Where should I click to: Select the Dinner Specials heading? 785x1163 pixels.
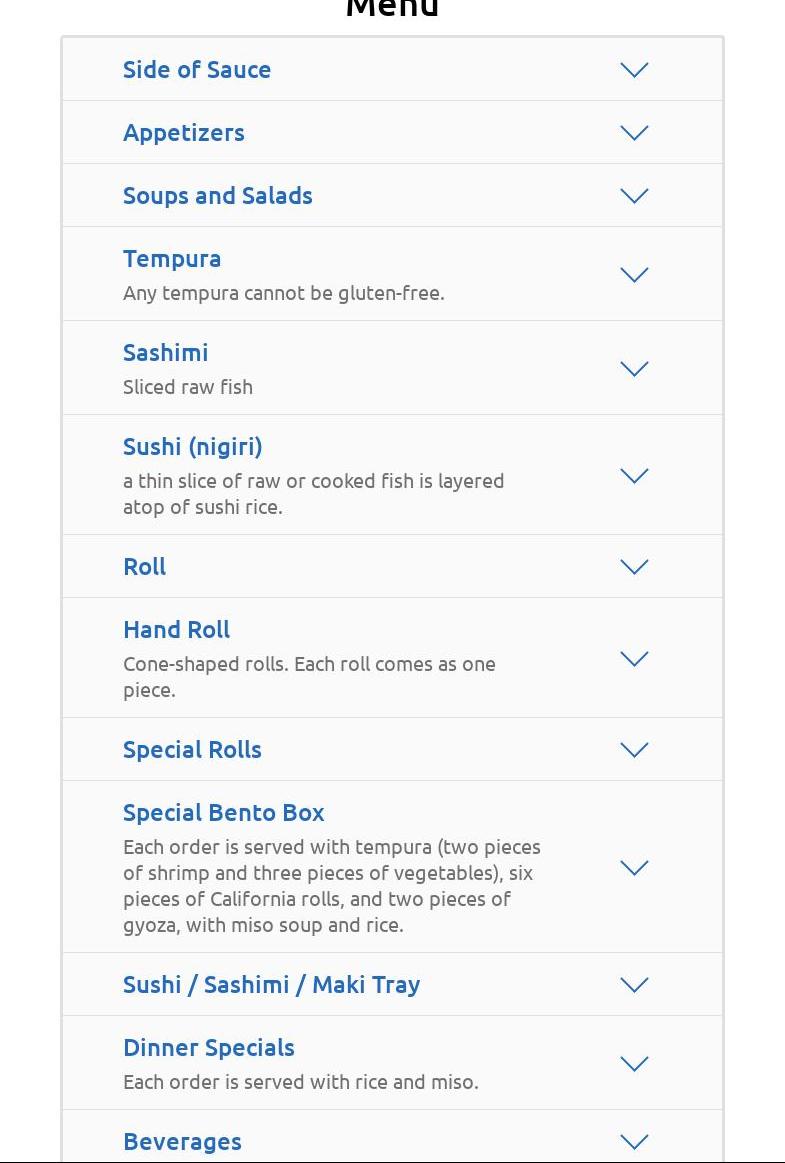[209, 1048]
